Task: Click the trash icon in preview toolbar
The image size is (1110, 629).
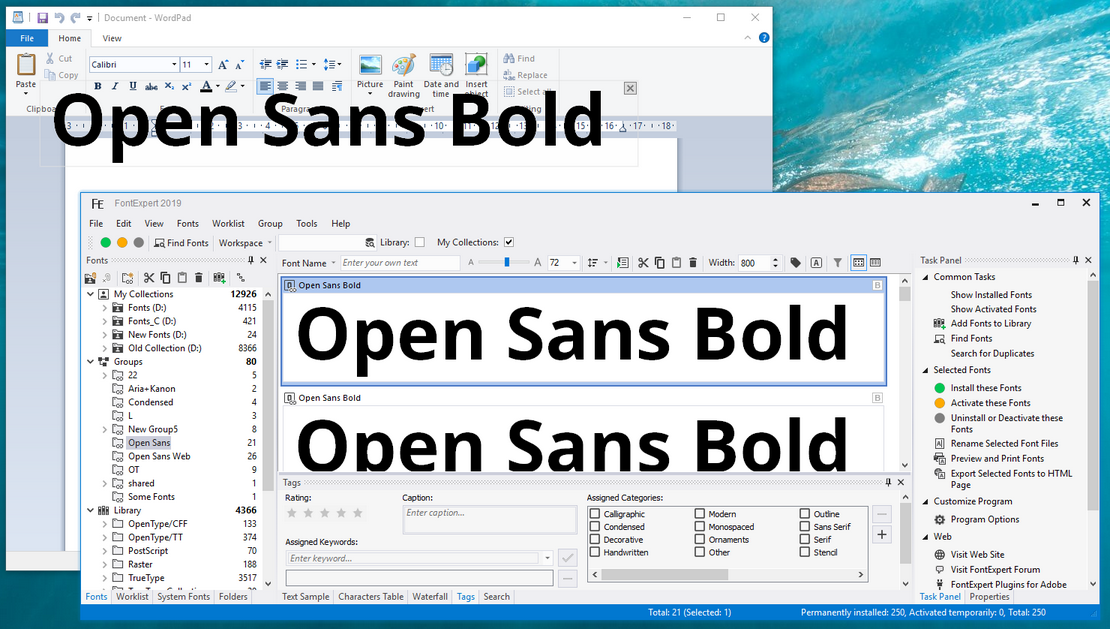Action: click(x=693, y=262)
